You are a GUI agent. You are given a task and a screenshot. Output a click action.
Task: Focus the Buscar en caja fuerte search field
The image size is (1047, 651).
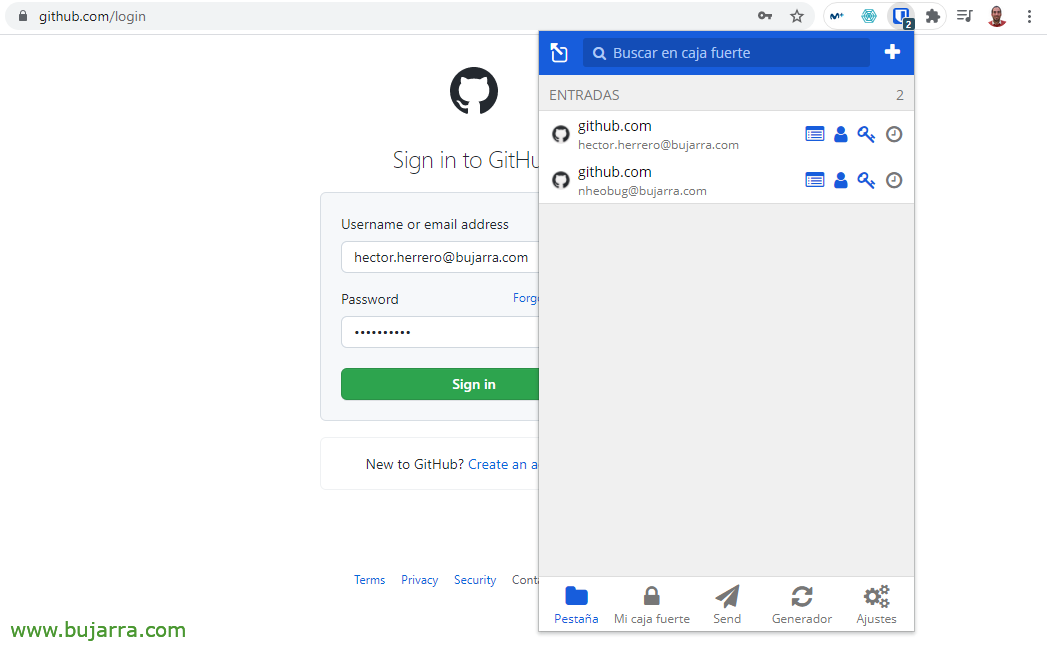pos(726,53)
